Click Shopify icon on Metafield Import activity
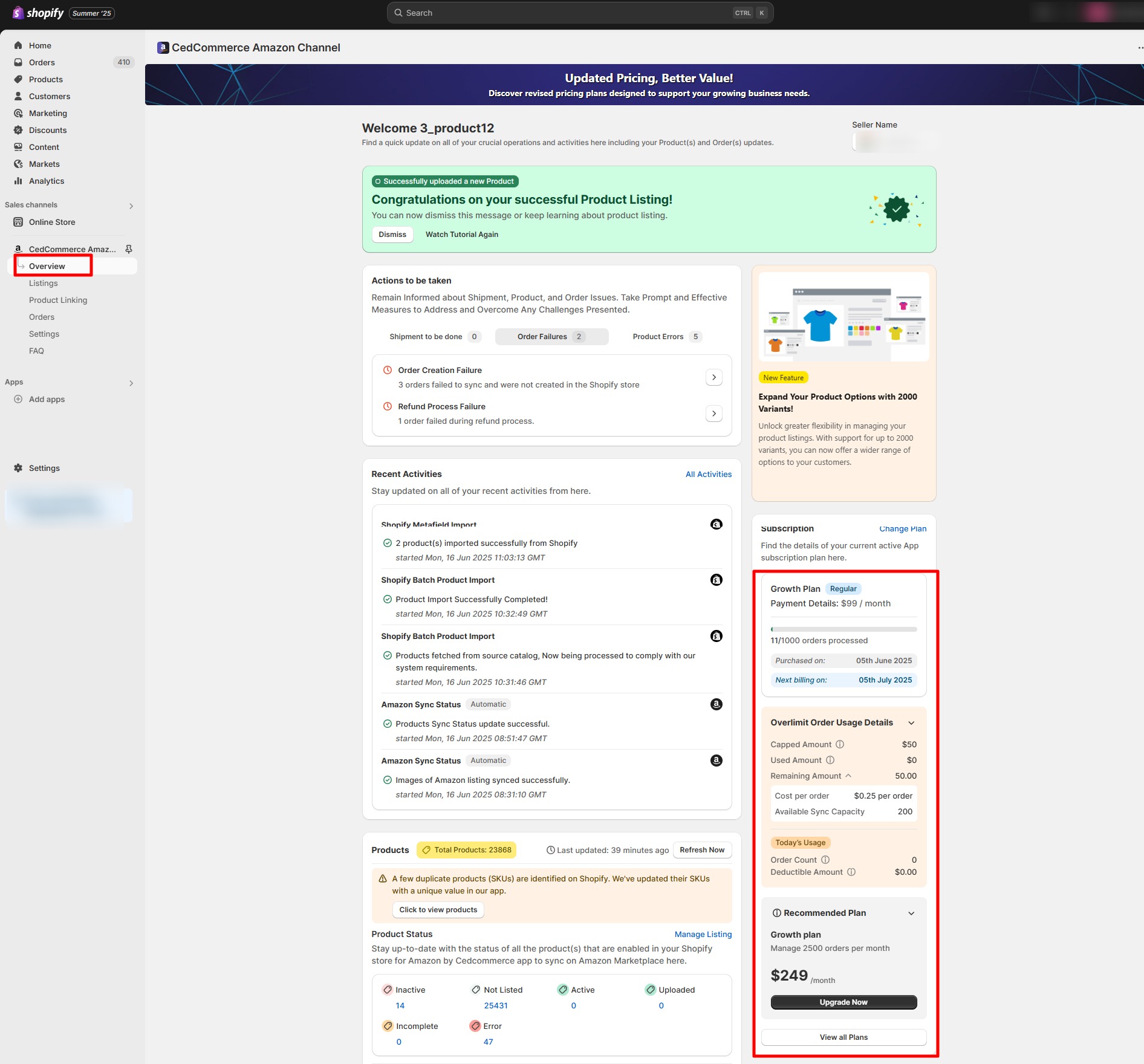The height and width of the screenshot is (1064, 1144). [x=717, y=524]
